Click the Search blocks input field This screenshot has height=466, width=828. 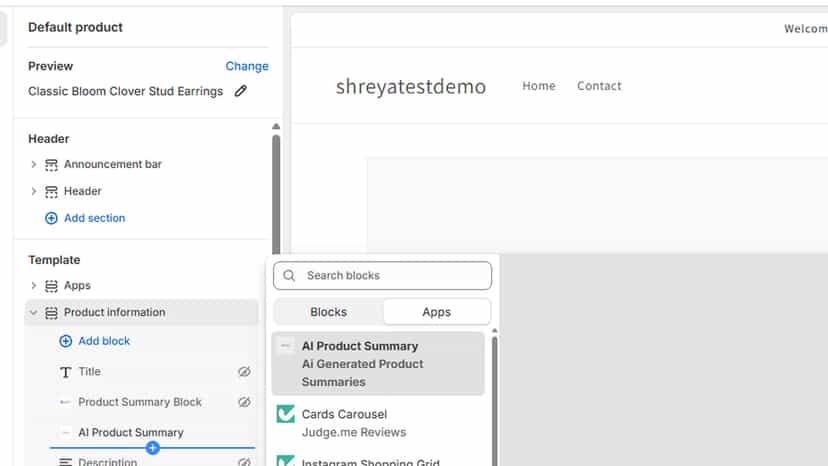pos(382,275)
